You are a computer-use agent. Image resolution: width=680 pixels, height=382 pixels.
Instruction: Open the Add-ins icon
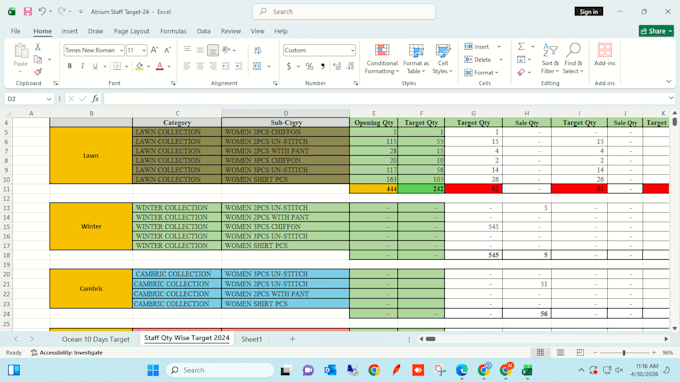[x=605, y=55]
